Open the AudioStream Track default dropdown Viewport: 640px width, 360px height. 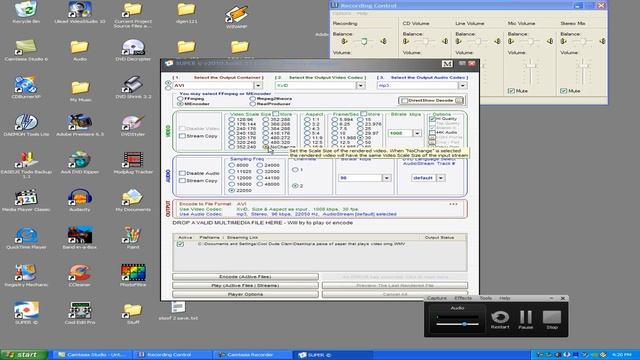pyautogui.click(x=440, y=178)
